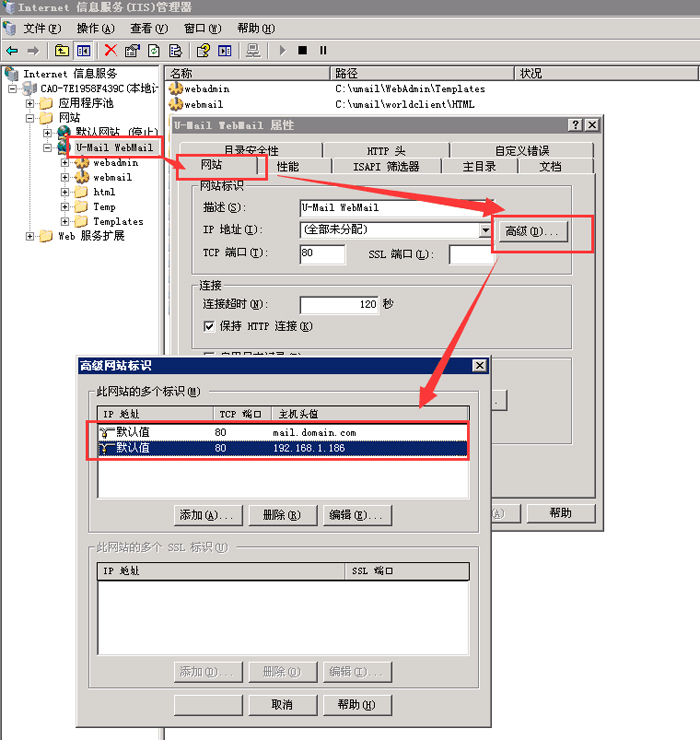Click the 取消 button

(282, 705)
